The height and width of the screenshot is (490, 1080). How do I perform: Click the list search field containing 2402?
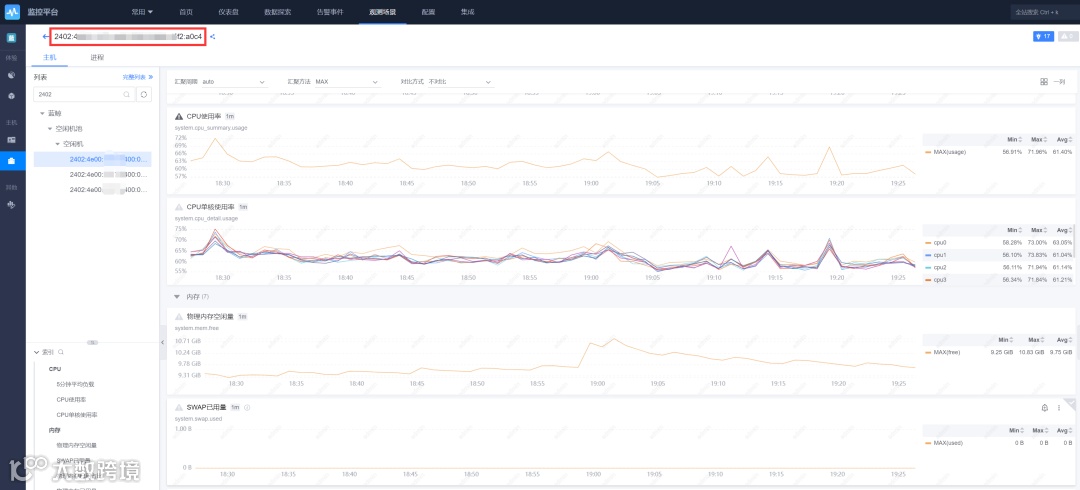coord(83,94)
